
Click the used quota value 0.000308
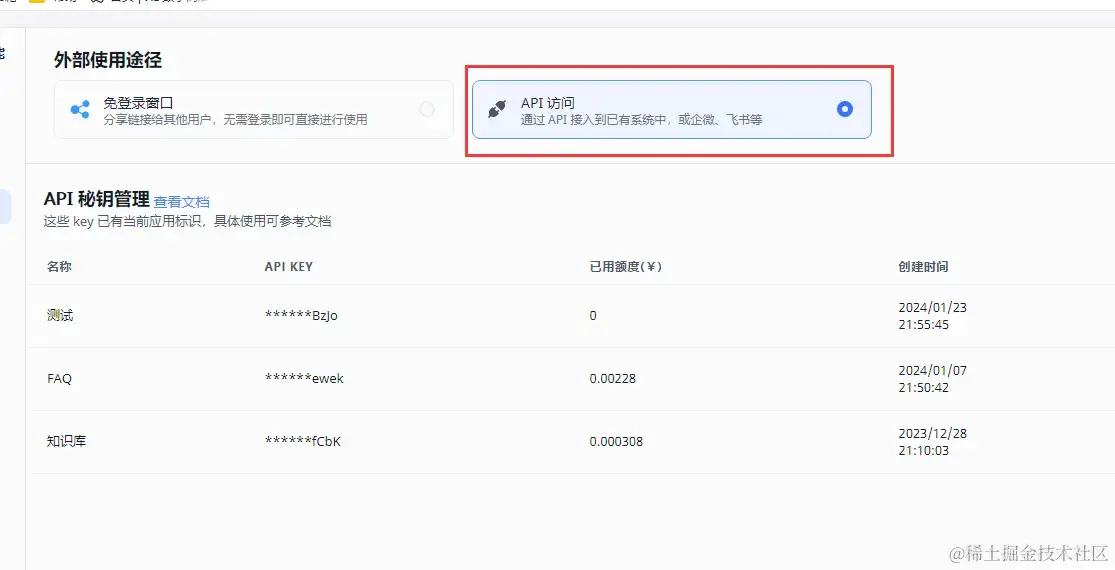616,441
